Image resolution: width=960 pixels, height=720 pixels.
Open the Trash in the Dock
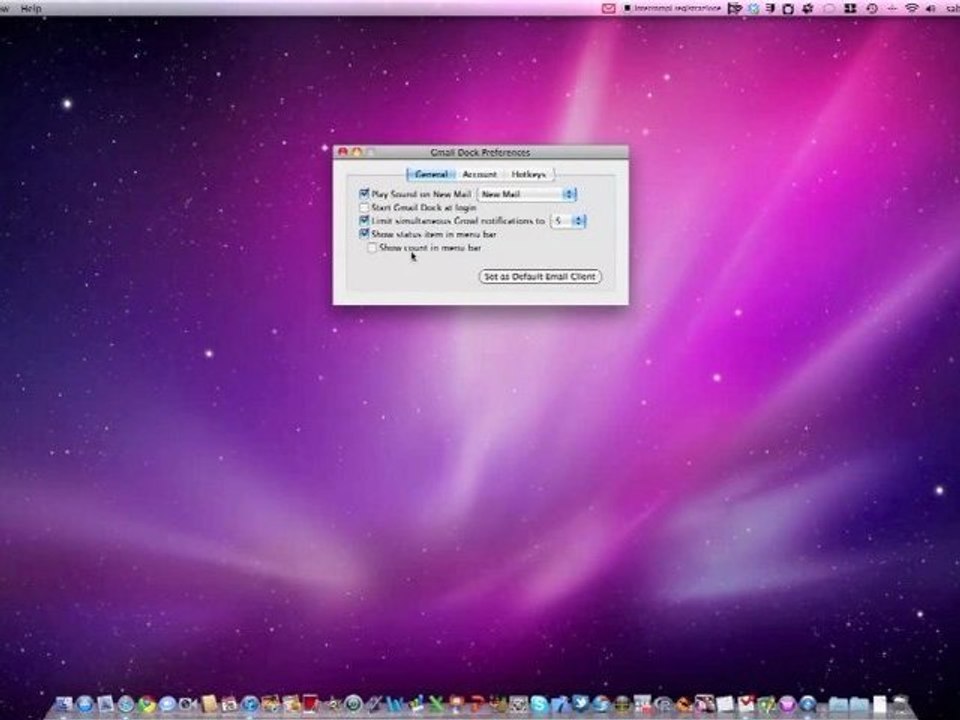click(899, 704)
